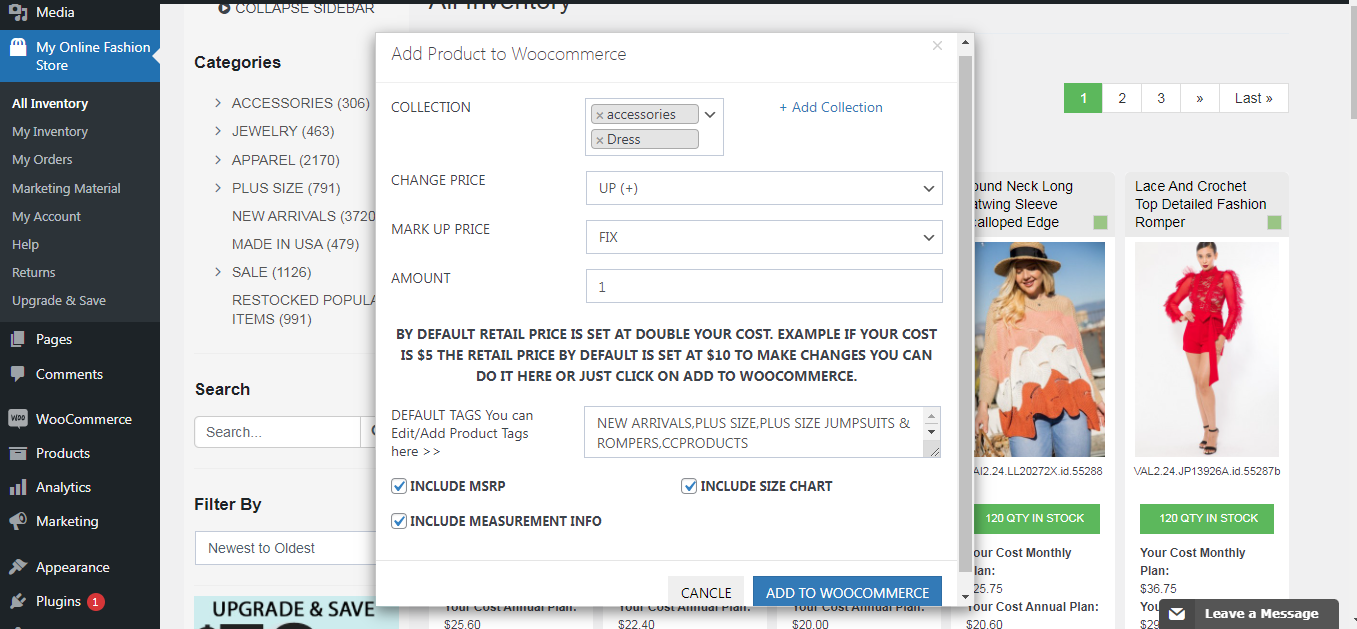Open My Inventory menu item

tap(50, 131)
